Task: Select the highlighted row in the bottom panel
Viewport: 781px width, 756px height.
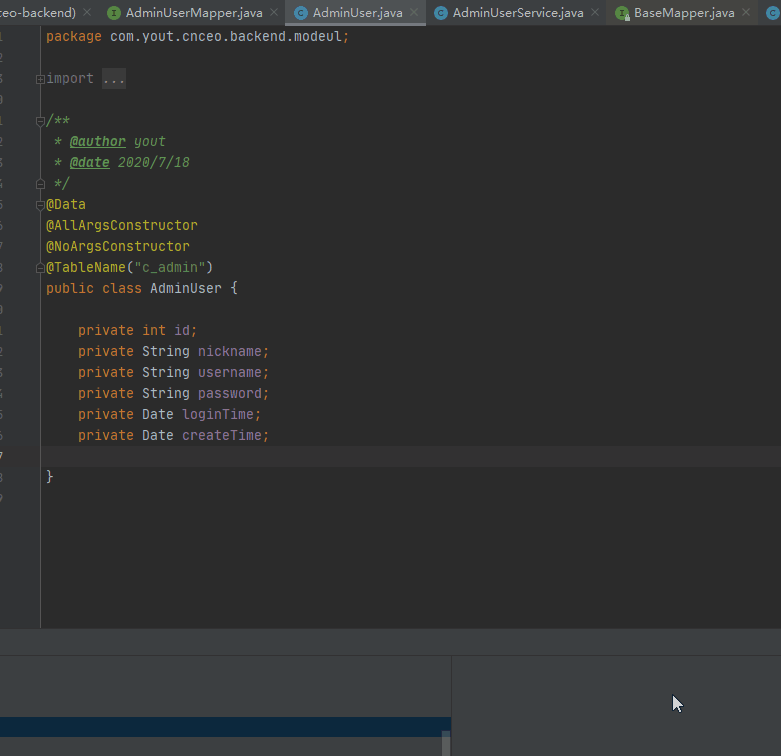Action: click(225, 727)
